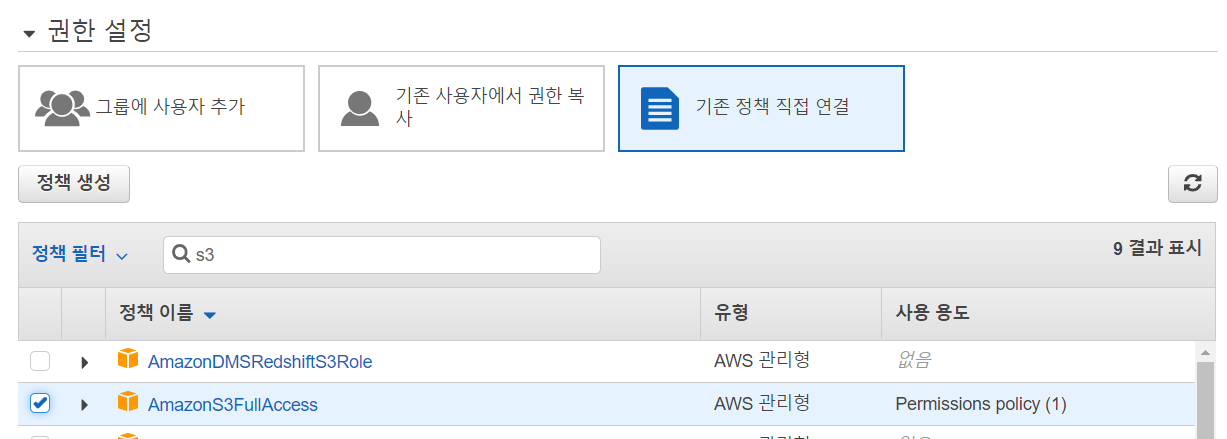Click the orange box icon beside AmazonDMSRedshiftS3Role
Viewport: 1227px width, 439px height.
click(x=128, y=360)
